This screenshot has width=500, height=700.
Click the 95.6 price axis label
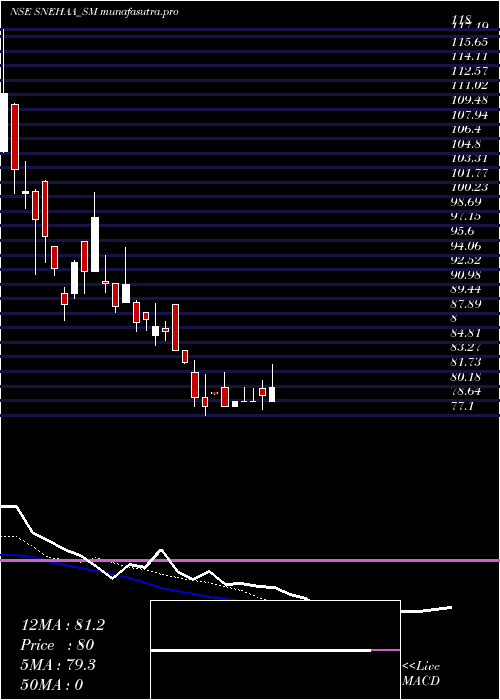[x=463, y=231]
